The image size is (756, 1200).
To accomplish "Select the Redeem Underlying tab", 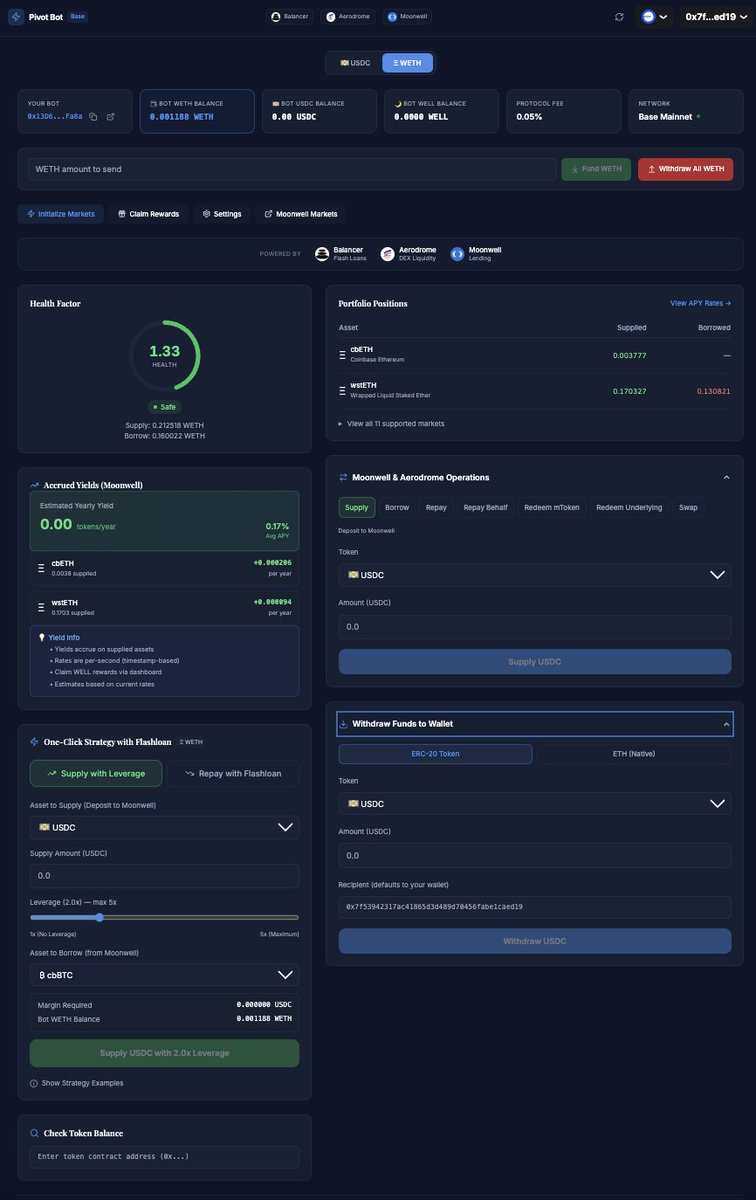I will pos(629,507).
